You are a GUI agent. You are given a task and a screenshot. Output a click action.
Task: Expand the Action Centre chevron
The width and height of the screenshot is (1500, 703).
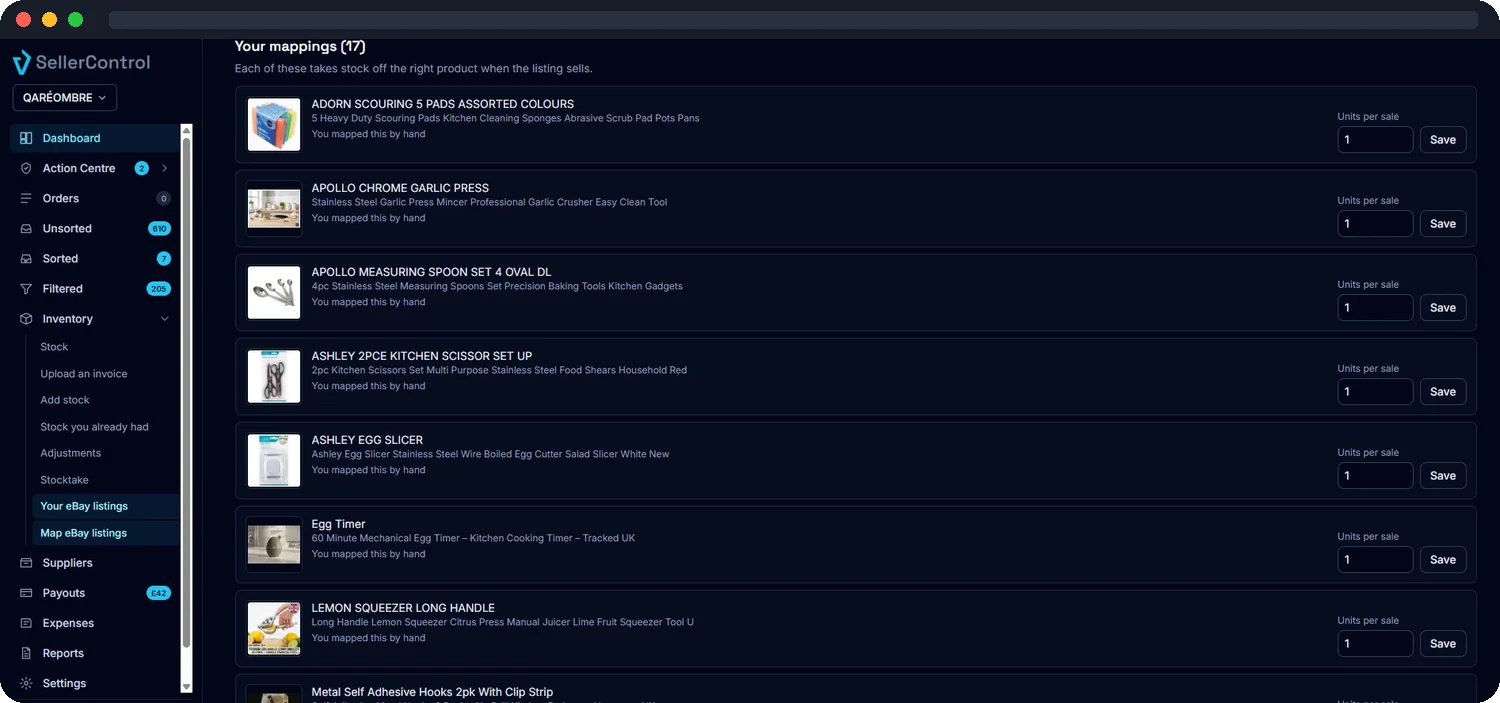tap(164, 168)
